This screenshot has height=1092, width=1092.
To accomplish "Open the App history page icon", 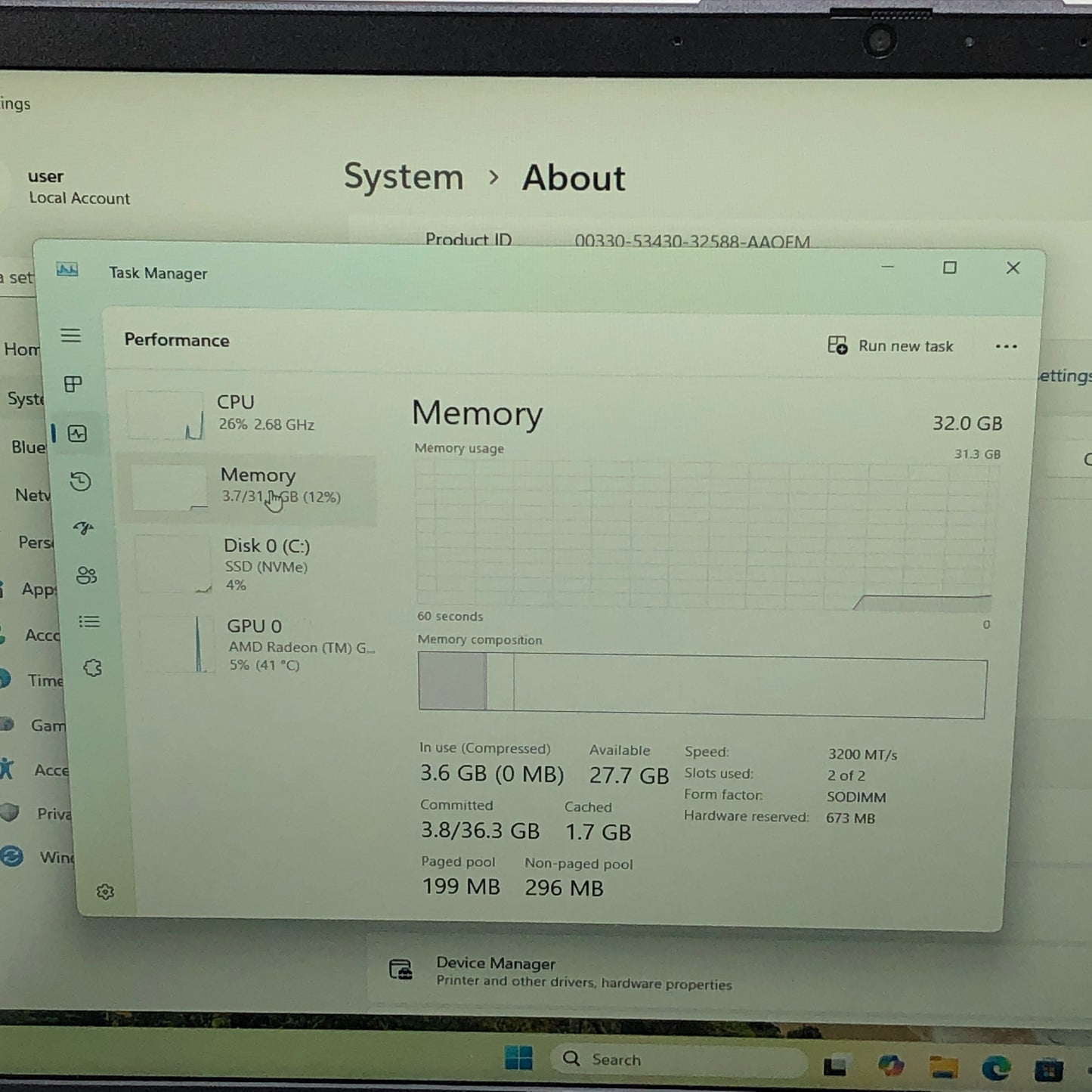I will (x=81, y=481).
